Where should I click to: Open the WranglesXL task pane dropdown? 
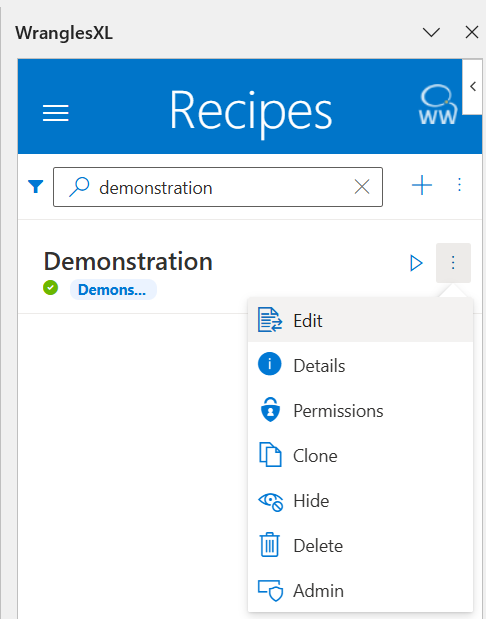click(x=431, y=32)
